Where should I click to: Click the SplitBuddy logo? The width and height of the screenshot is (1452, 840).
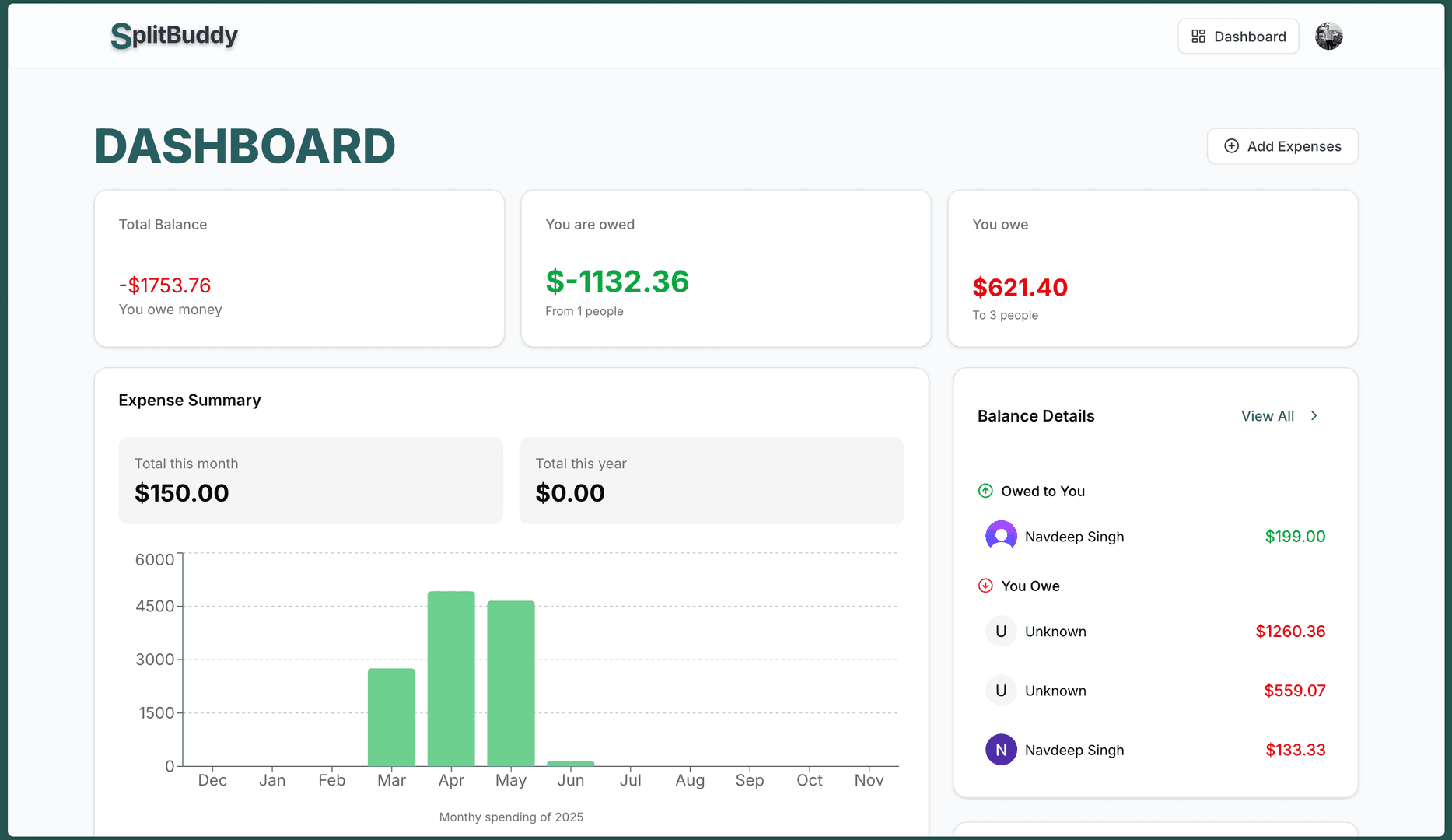tap(174, 36)
